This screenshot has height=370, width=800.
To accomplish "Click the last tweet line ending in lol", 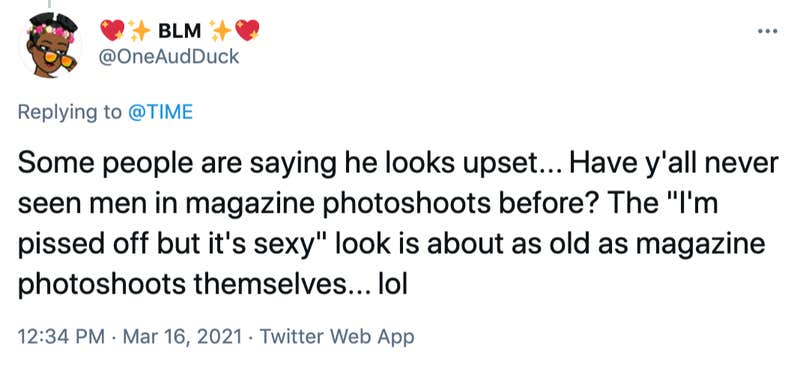I will tap(213, 285).
